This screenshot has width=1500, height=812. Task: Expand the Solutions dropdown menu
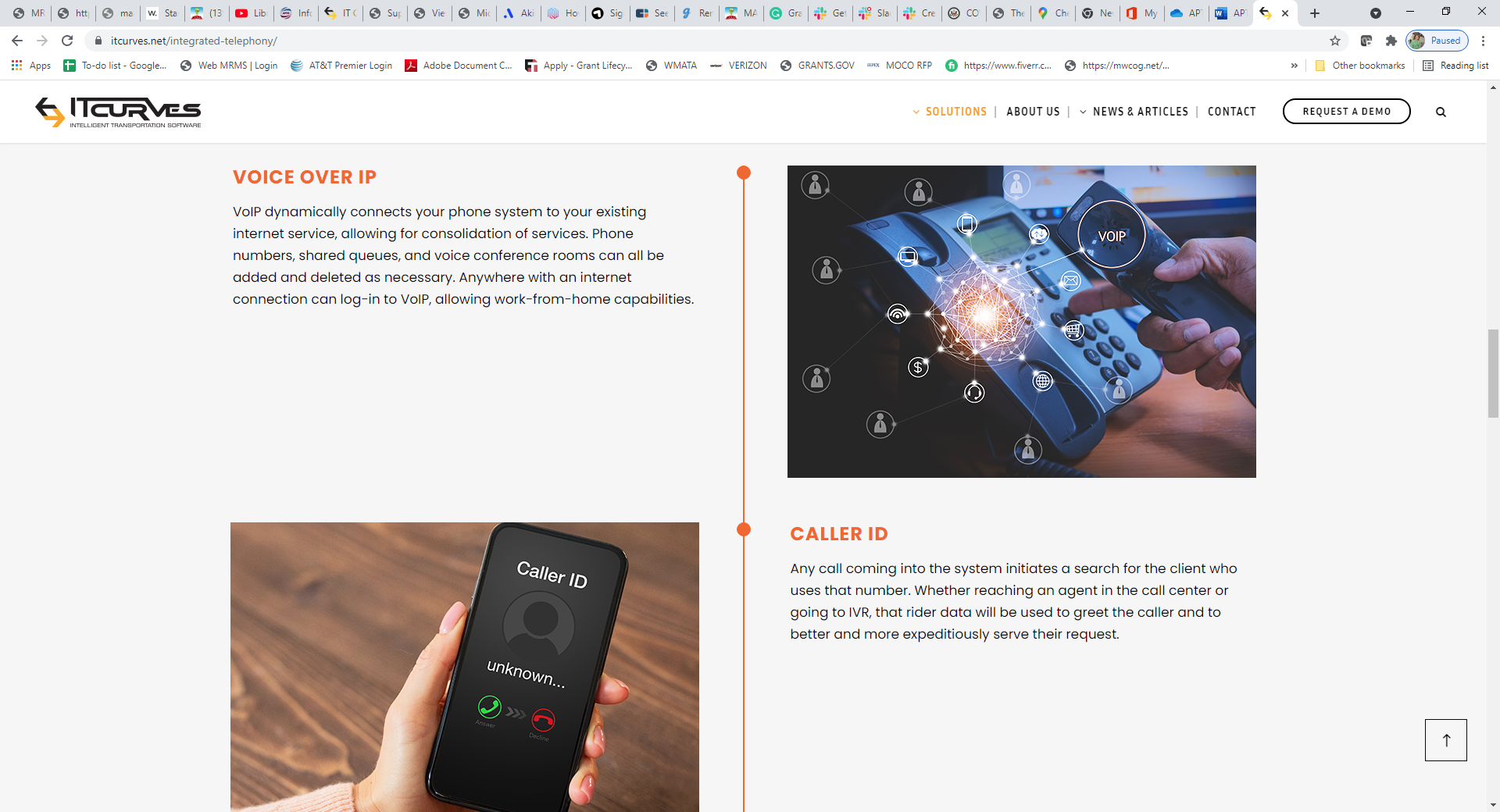coord(949,112)
